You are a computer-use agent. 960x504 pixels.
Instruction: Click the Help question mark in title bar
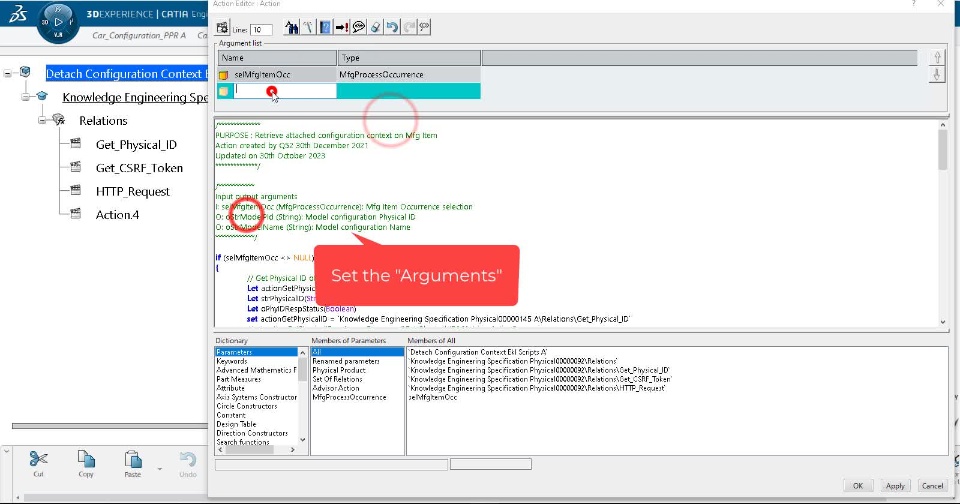pos(913,4)
